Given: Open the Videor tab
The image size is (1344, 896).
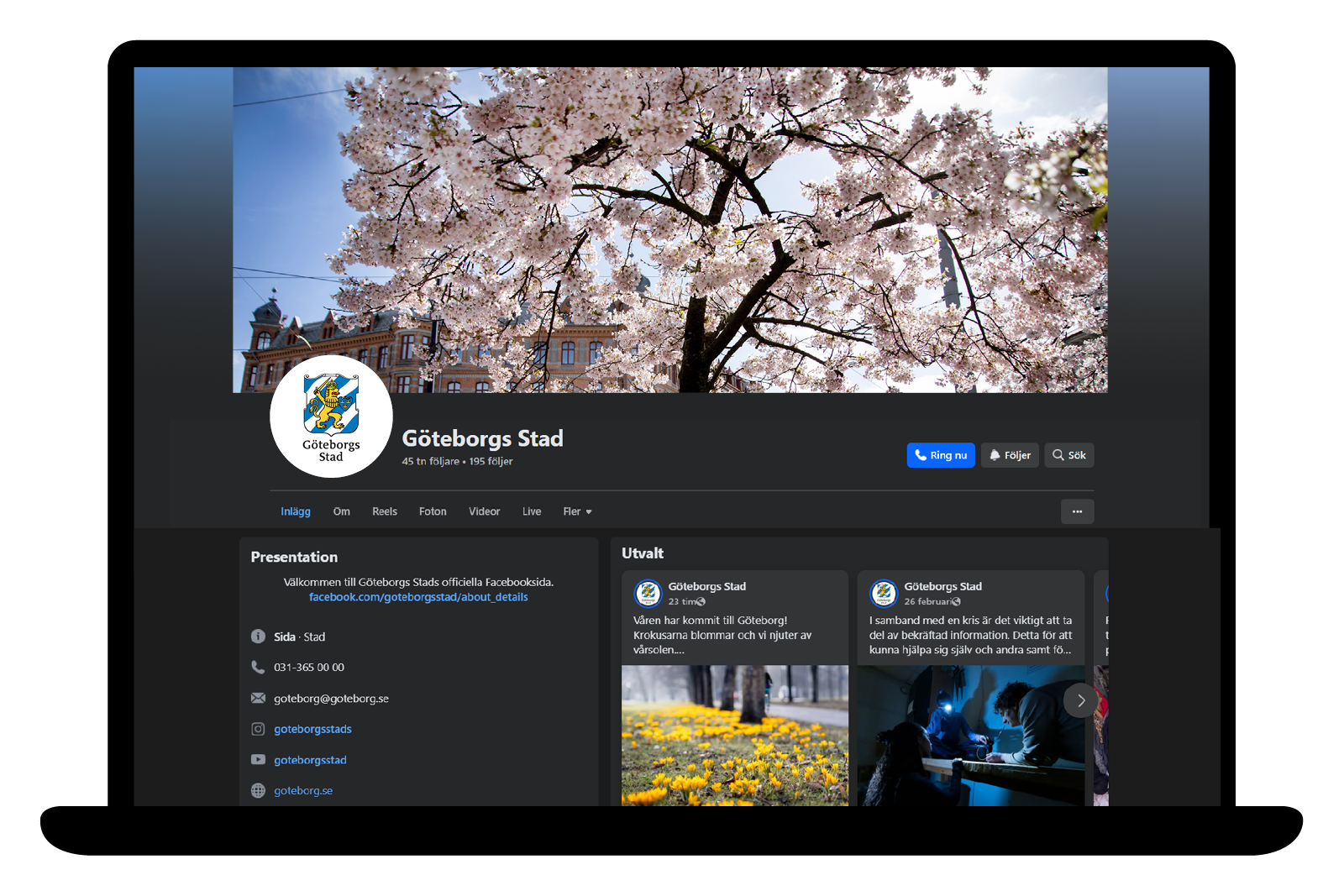Looking at the screenshot, I should click(x=485, y=511).
